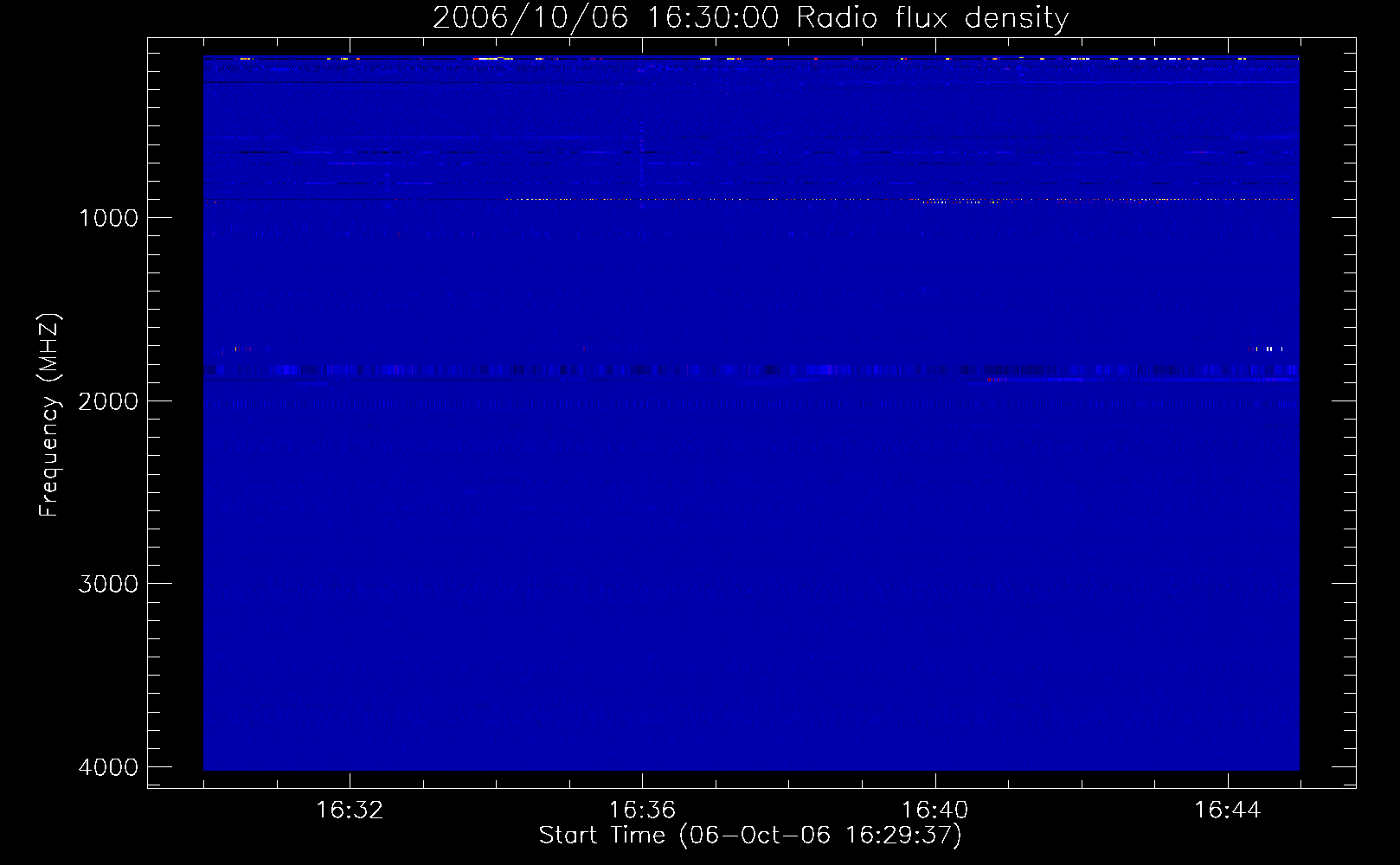Select the 4000 MHz frequency tick label
The image size is (1400, 865).
pyautogui.click(x=108, y=767)
